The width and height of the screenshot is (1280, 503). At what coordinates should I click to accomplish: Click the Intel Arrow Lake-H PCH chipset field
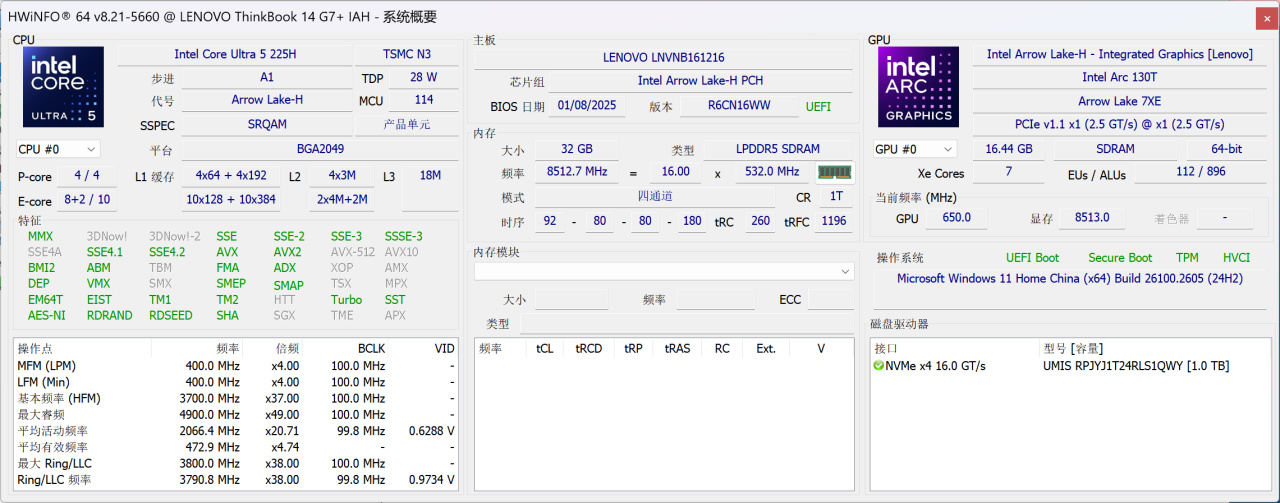(701, 81)
